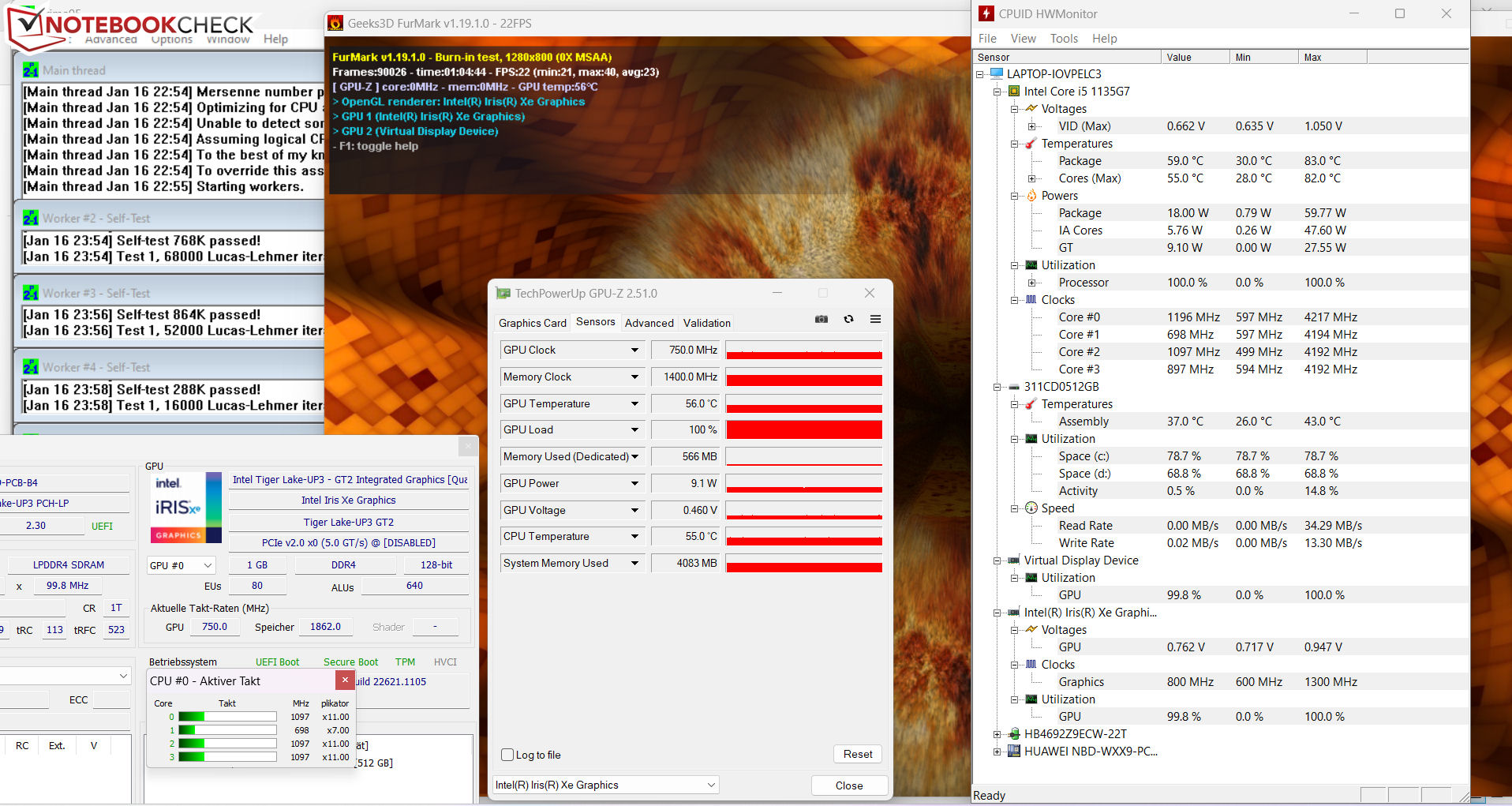Open the GPU #0 selector dropdown
Viewport: 1512px width, 806px height.
pos(181,565)
